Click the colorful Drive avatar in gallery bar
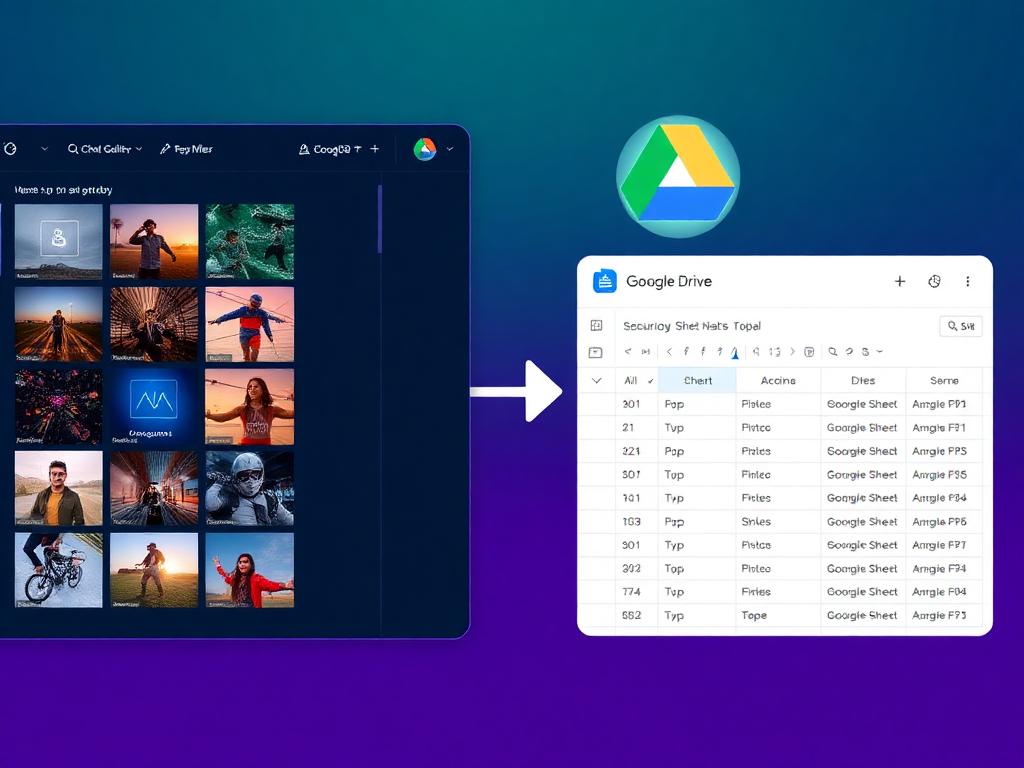The height and width of the screenshot is (768, 1024). click(x=425, y=150)
